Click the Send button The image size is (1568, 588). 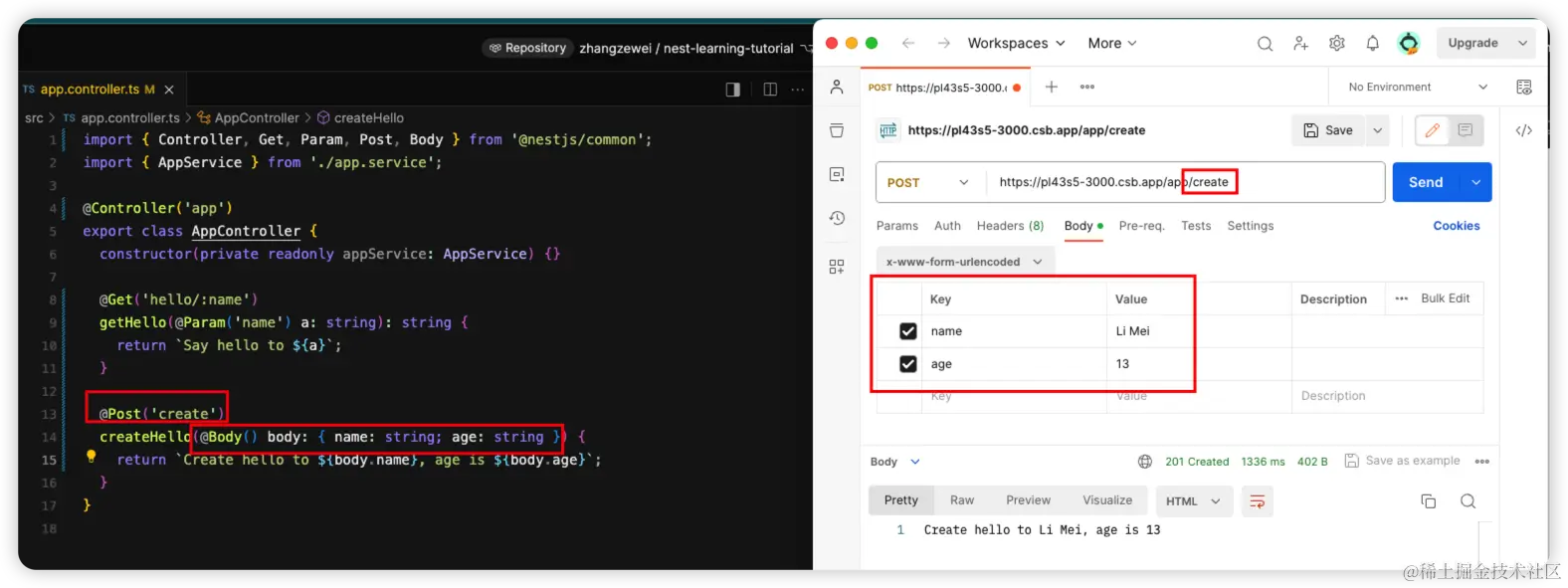[1426, 182]
